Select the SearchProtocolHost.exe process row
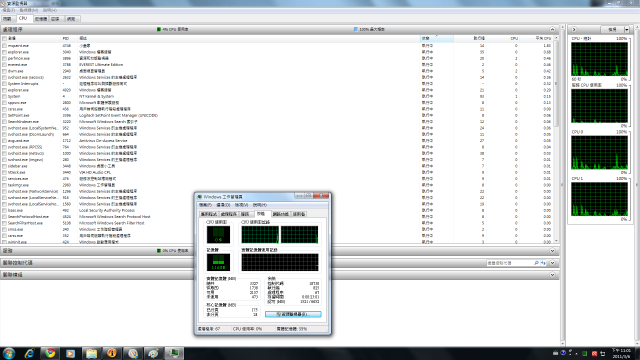Image resolution: width=640 pixels, height=360 pixels. click(x=278, y=217)
